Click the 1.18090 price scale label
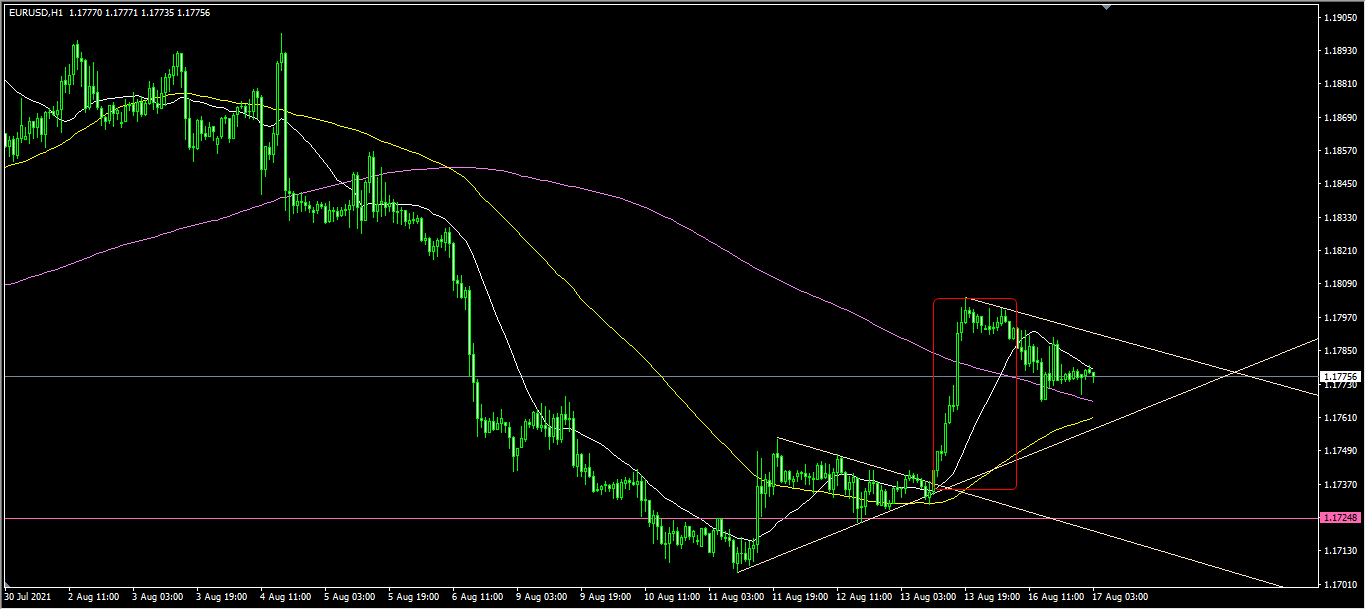Screen dimensions: 1366x610 point(1340,284)
